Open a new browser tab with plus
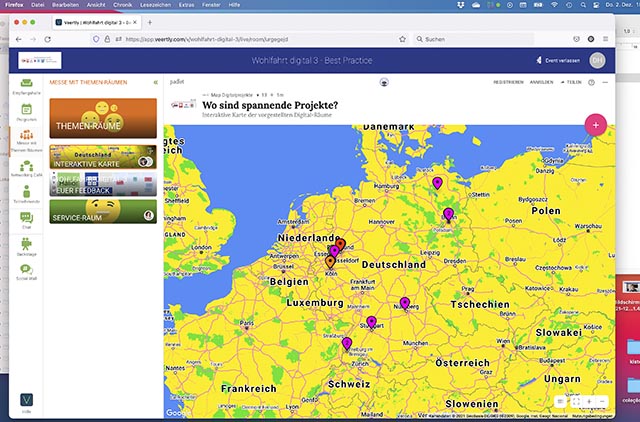The width and height of the screenshot is (640, 422). (x=150, y=22)
